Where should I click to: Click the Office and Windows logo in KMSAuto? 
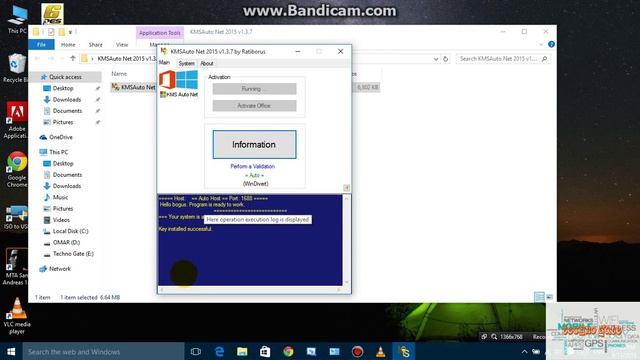178,80
